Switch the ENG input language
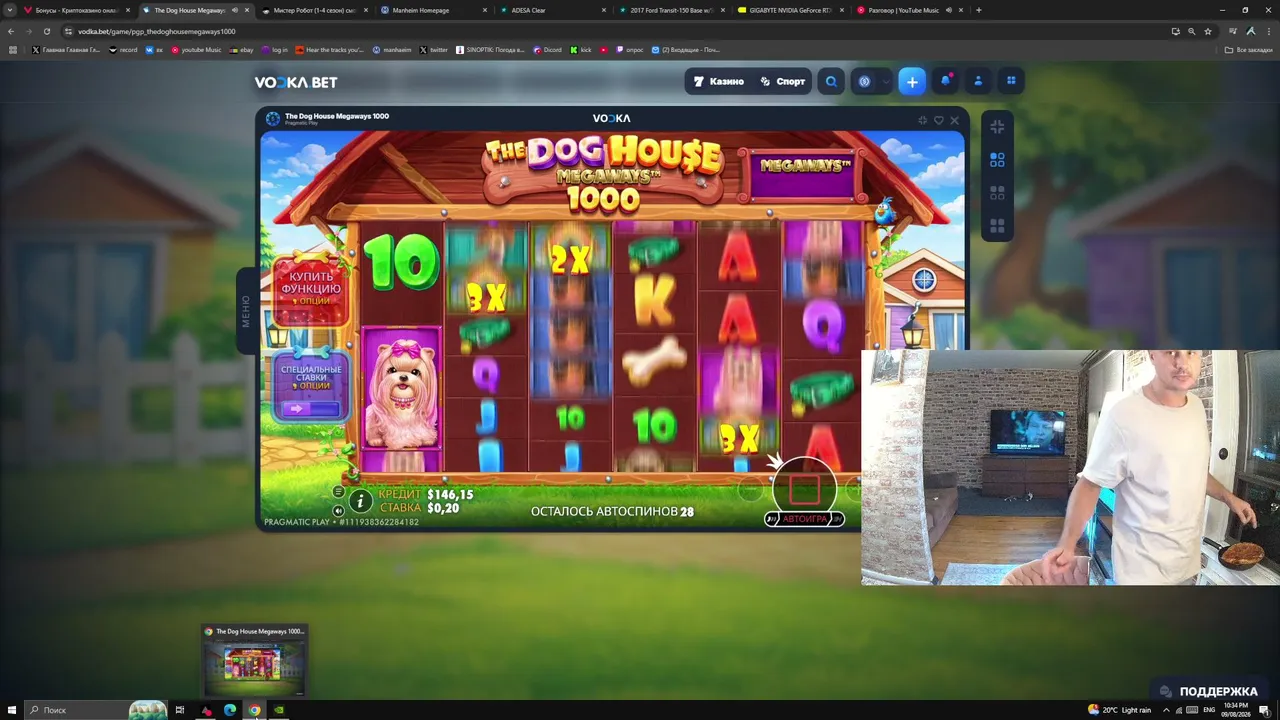This screenshot has height=720, width=1280. [x=1209, y=710]
